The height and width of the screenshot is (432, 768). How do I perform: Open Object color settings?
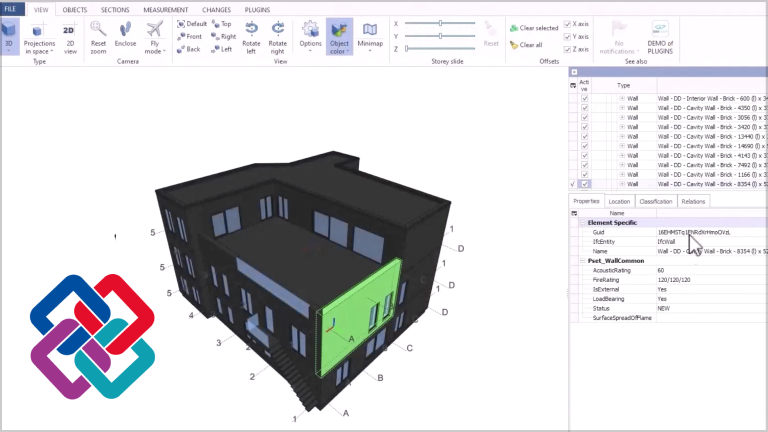pyautogui.click(x=339, y=38)
